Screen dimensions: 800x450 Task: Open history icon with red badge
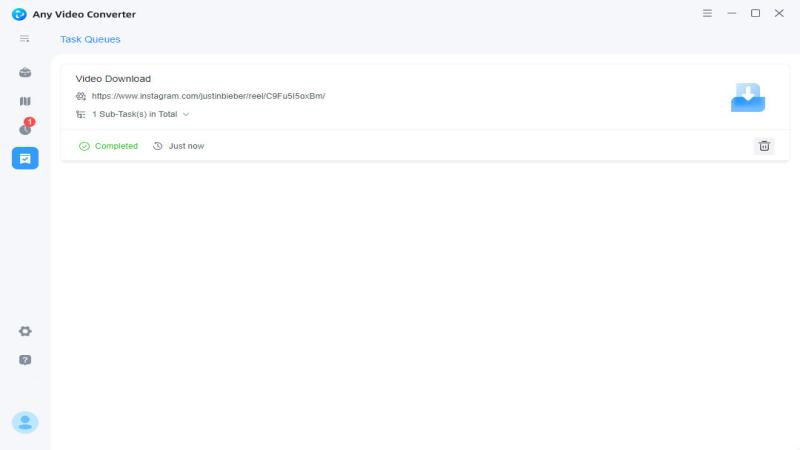click(x=26, y=129)
